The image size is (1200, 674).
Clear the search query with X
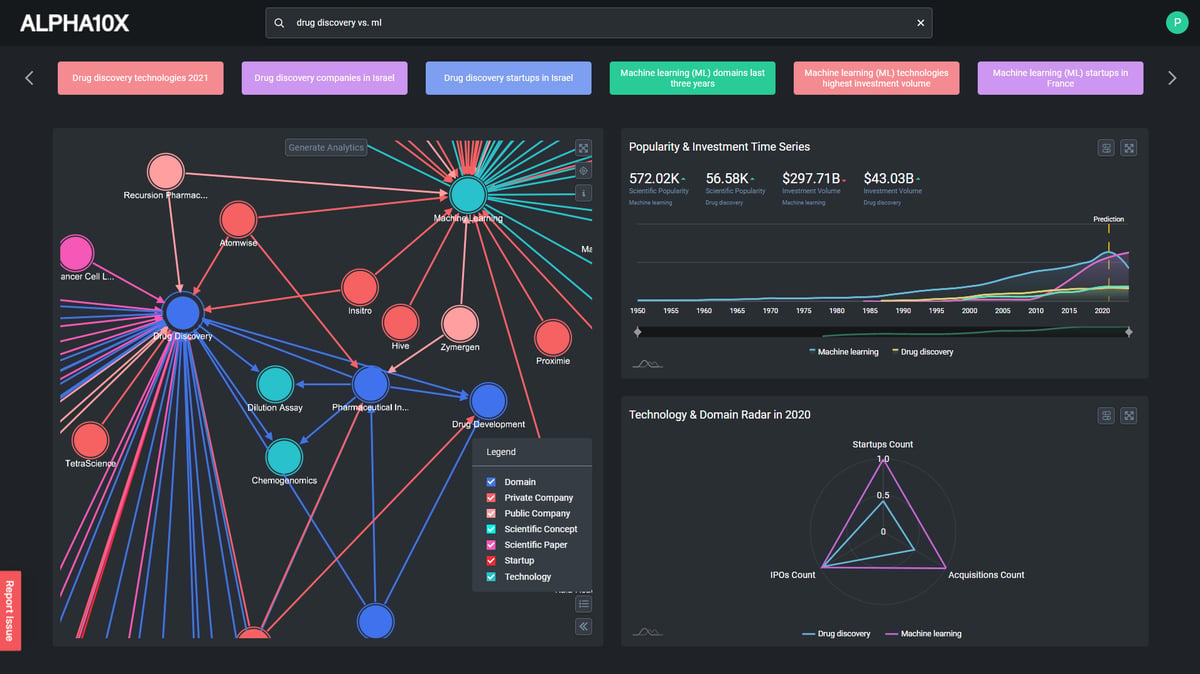(921, 23)
